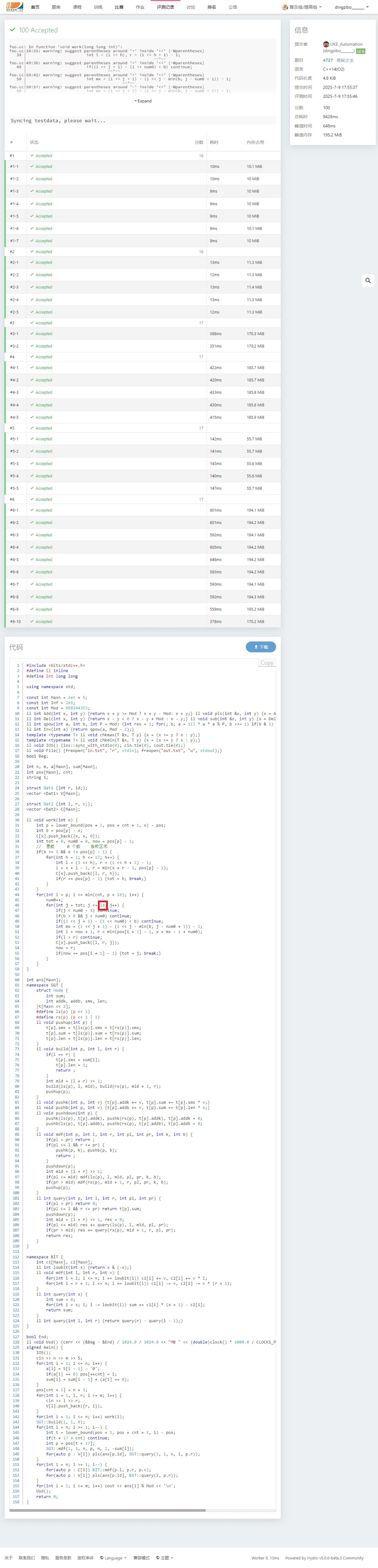Viewport: 378px width, 1568px height.
Task: Click test #5-5 Accepted status
Action: click(x=42, y=488)
